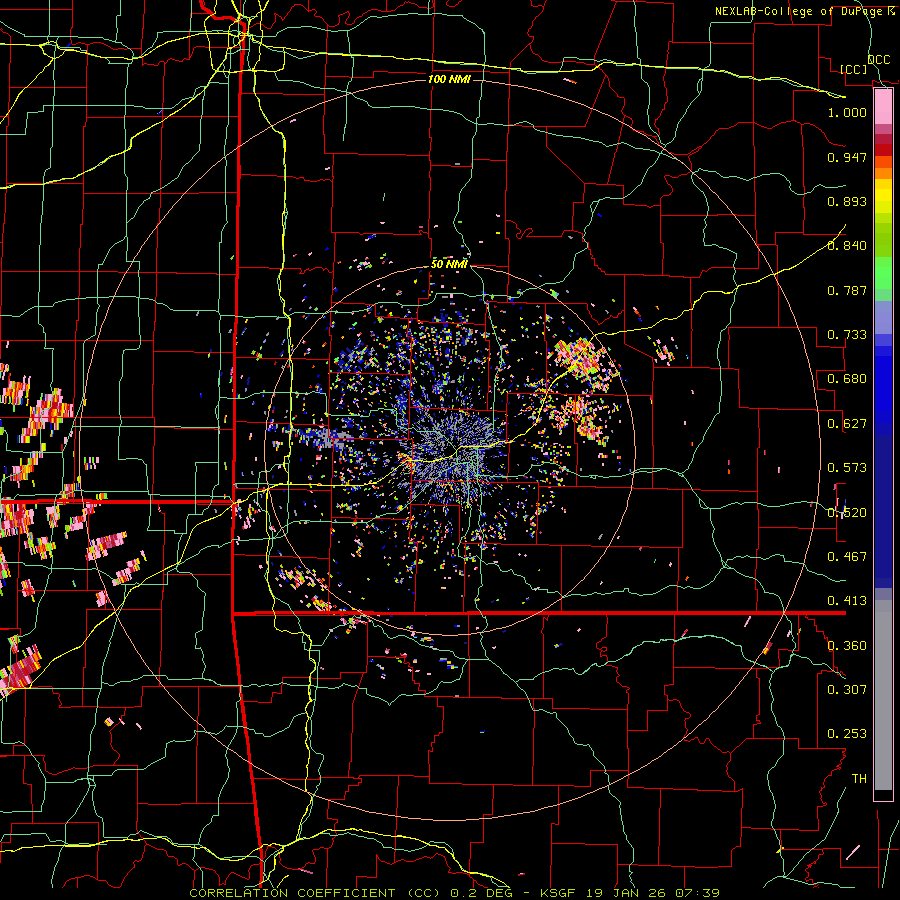Select the 0.893 scale value

(847, 201)
